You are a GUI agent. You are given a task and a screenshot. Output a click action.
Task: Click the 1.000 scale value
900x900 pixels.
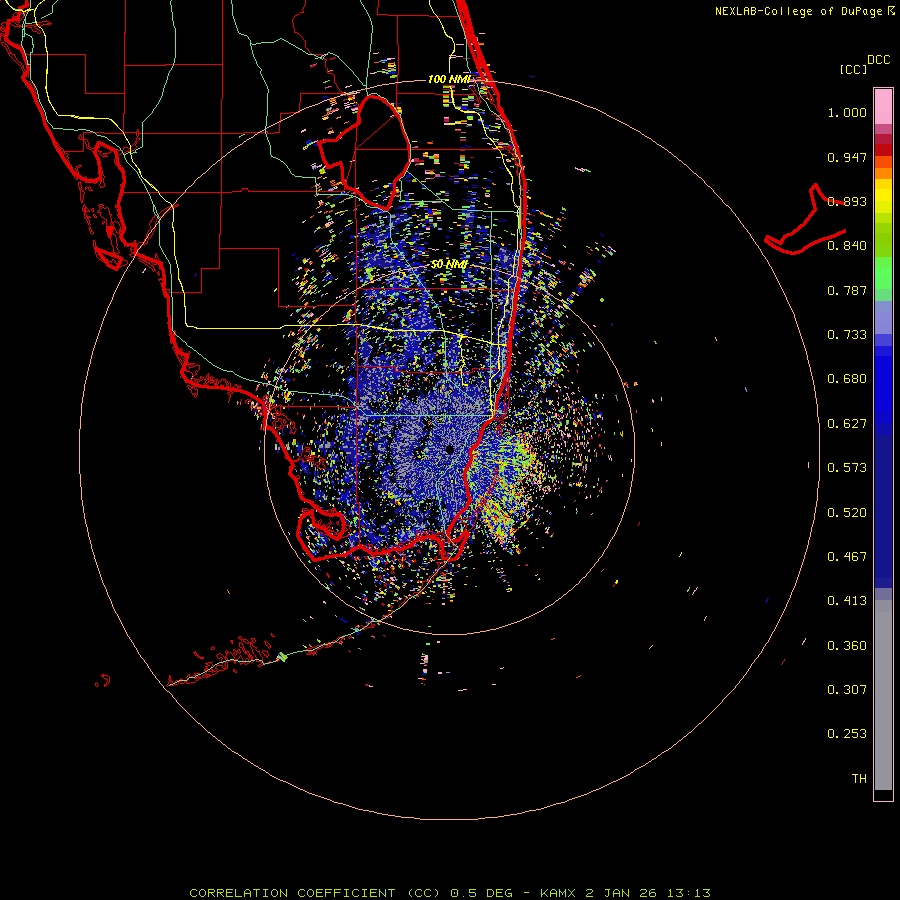pyautogui.click(x=847, y=112)
